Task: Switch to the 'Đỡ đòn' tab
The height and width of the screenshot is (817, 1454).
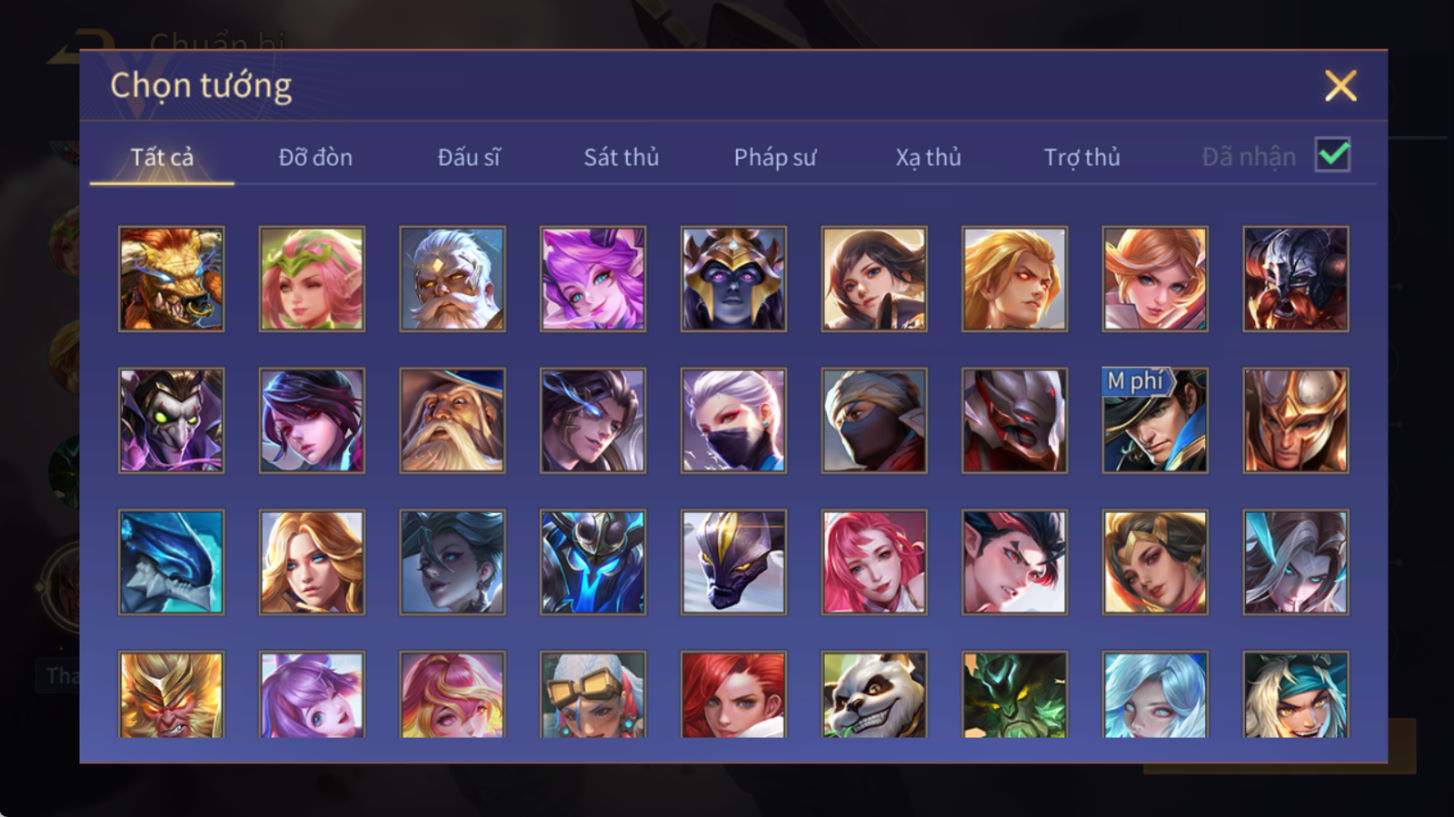Action: click(315, 157)
